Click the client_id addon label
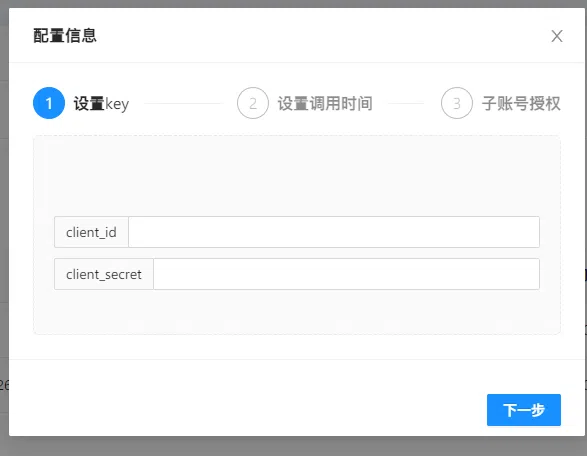Screen dimensions: 587x456 point(91,232)
